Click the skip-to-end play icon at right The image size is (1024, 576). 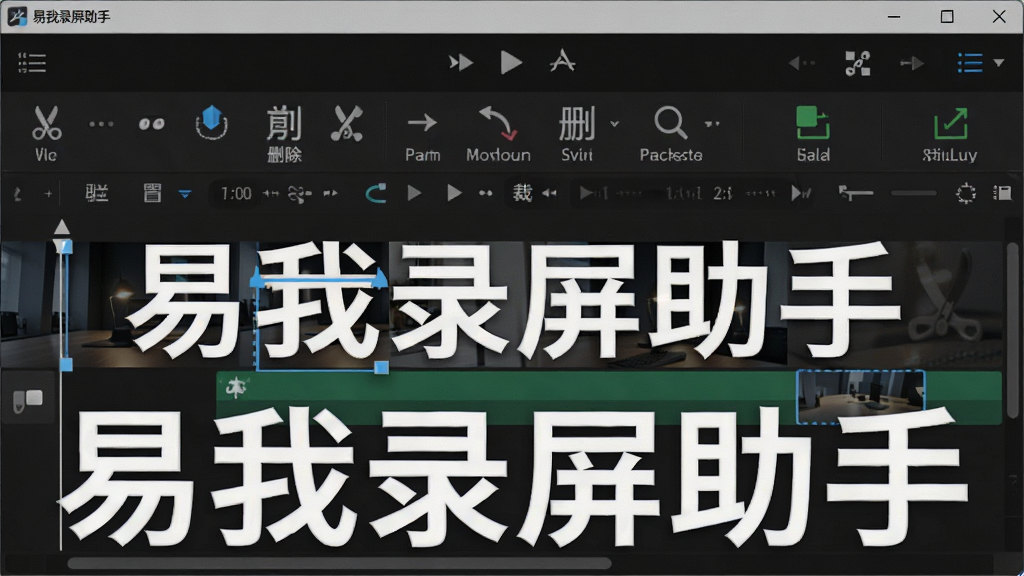(x=801, y=193)
